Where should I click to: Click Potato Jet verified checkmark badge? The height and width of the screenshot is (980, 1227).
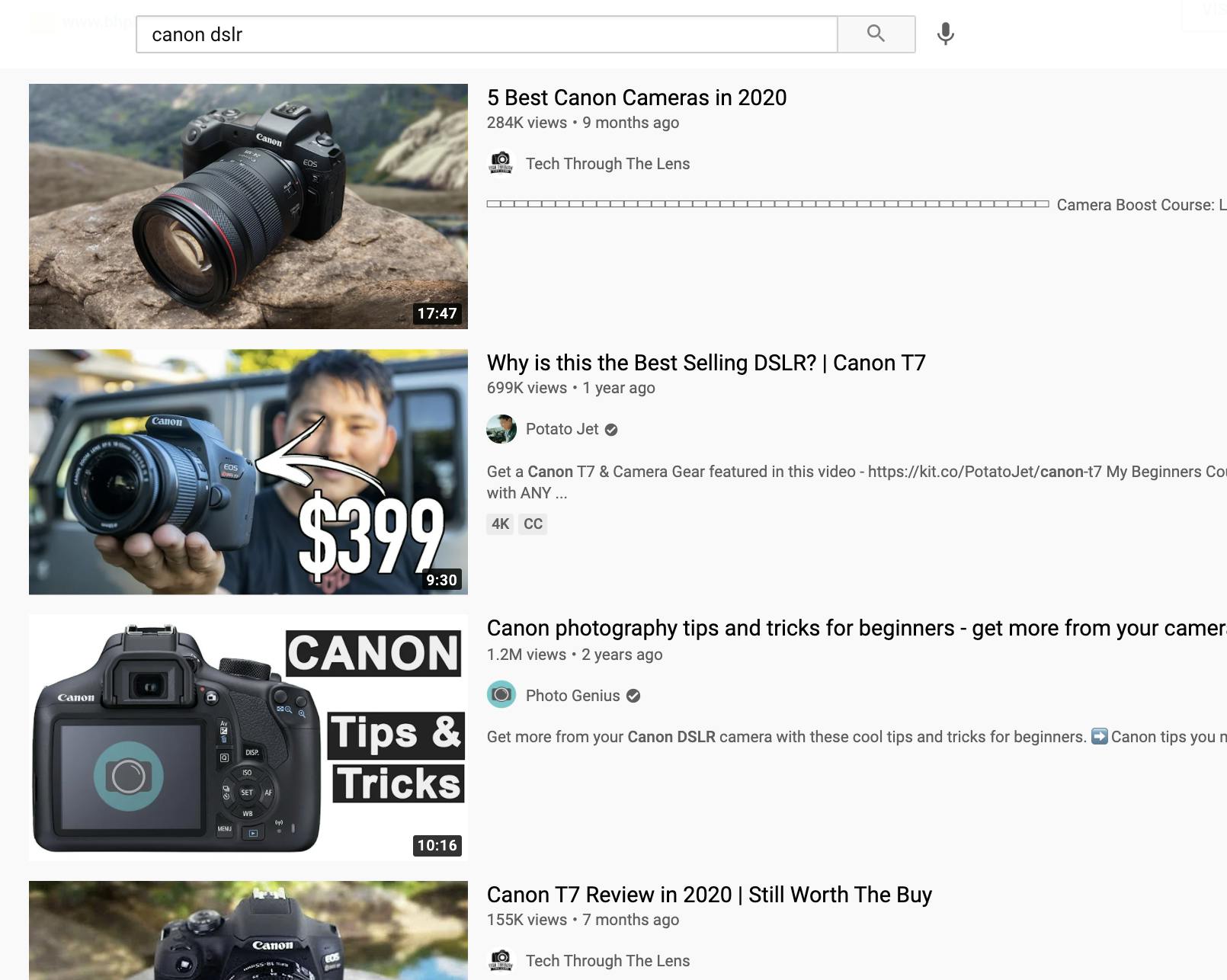611,430
